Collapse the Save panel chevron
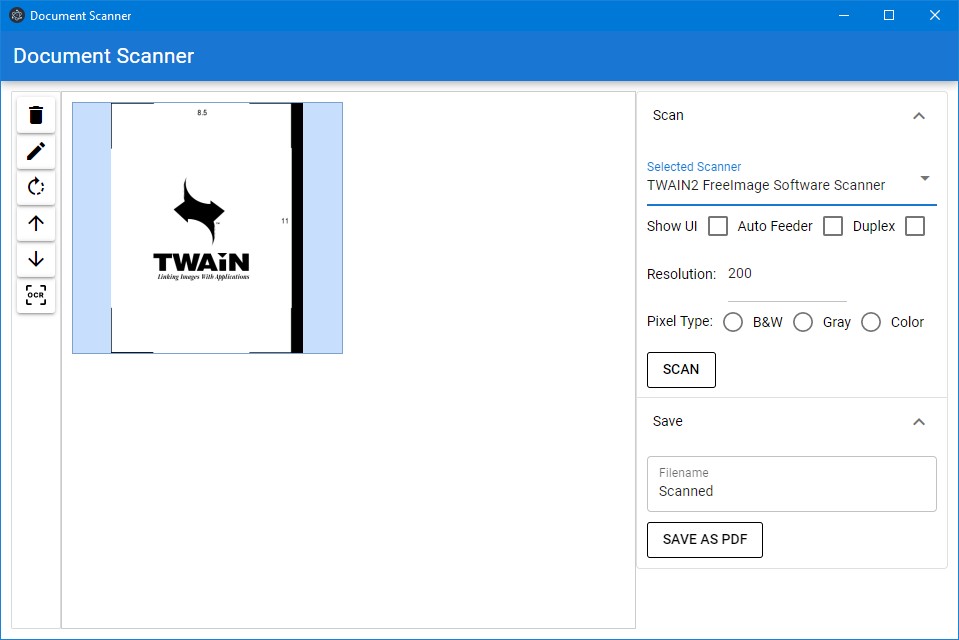This screenshot has height=640, width=959. click(x=919, y=422)
